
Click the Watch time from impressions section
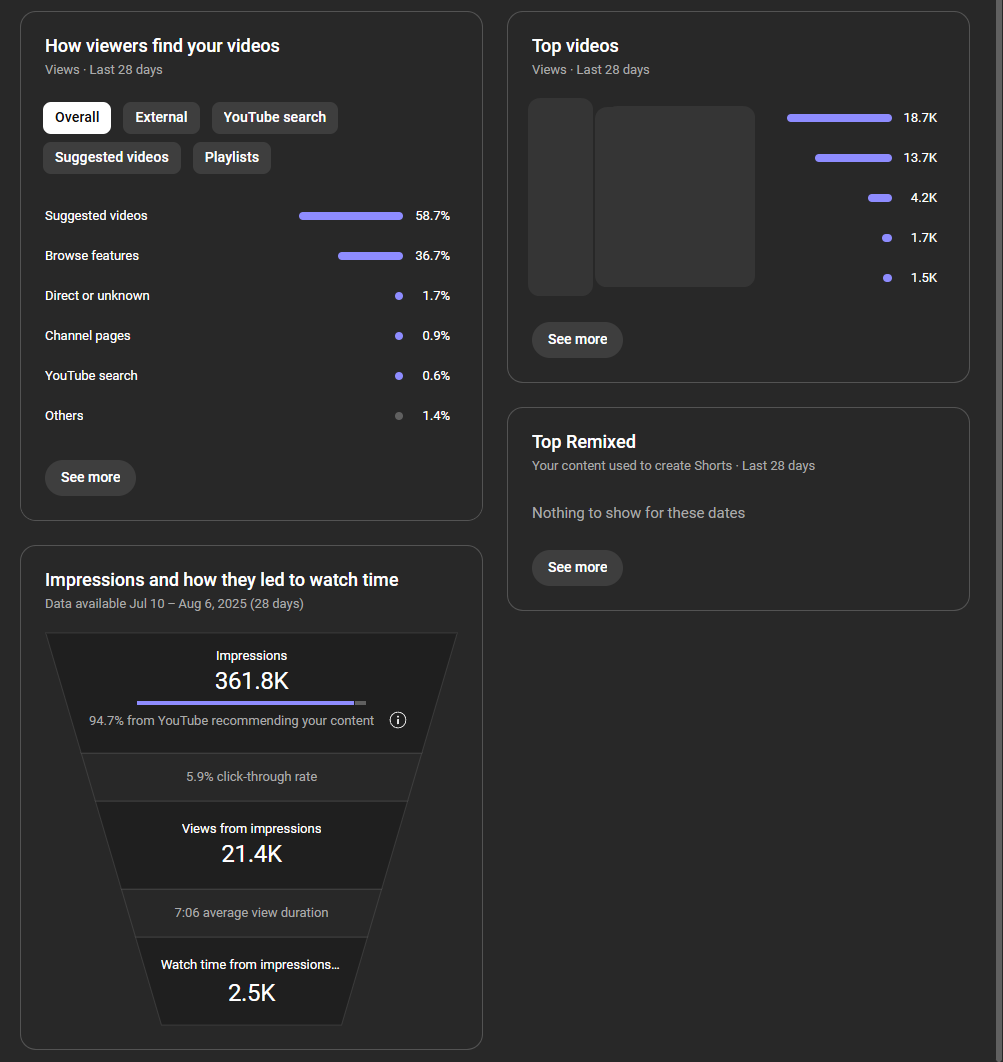tap(251, 981)
